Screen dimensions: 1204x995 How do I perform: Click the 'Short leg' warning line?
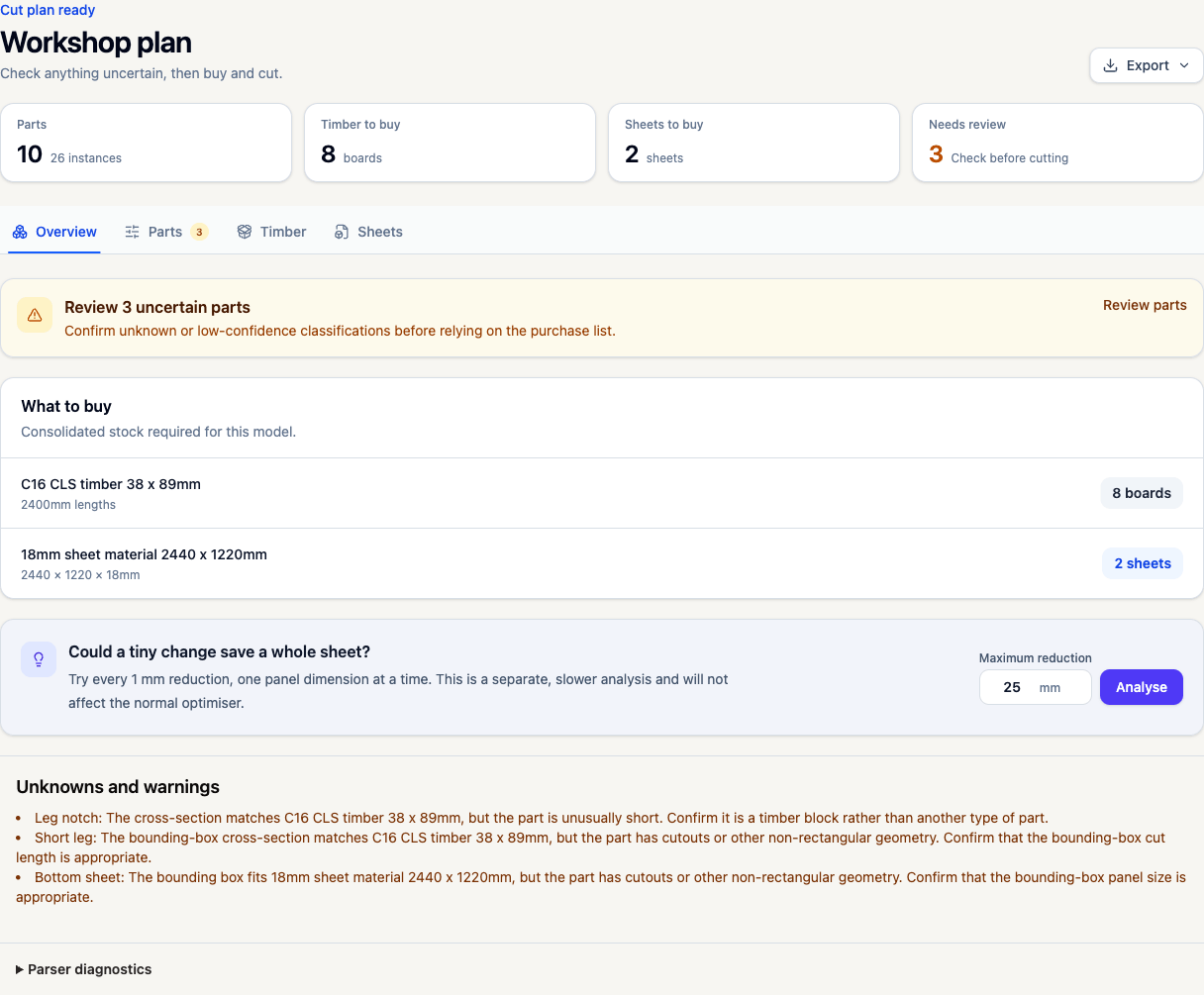coord(590,847)
